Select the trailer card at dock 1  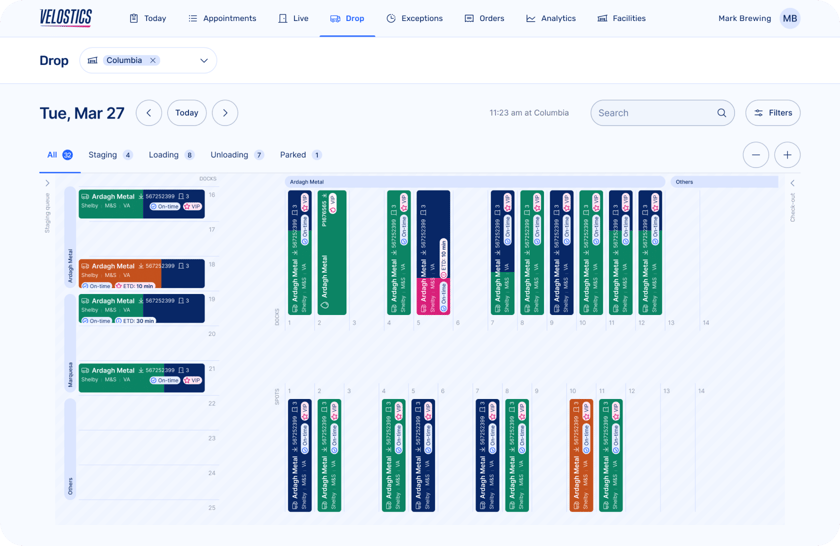point(299,252)
